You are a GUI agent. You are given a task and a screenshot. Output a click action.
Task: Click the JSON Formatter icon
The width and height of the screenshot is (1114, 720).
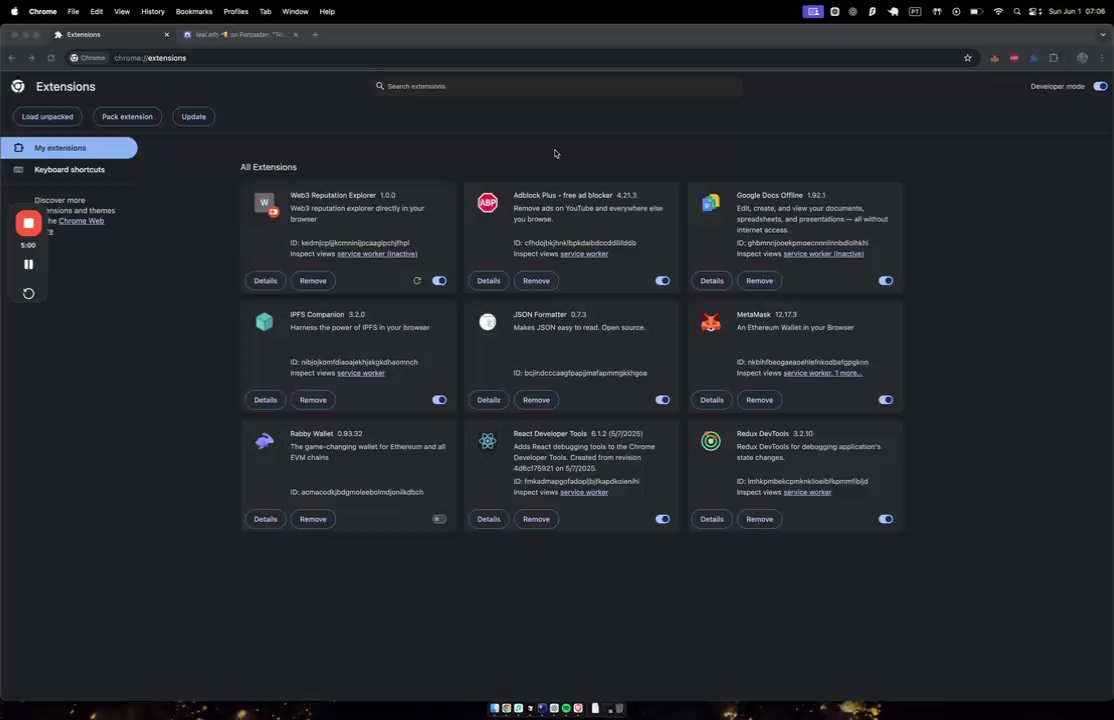pyautogui.click(x=487, y=322)
